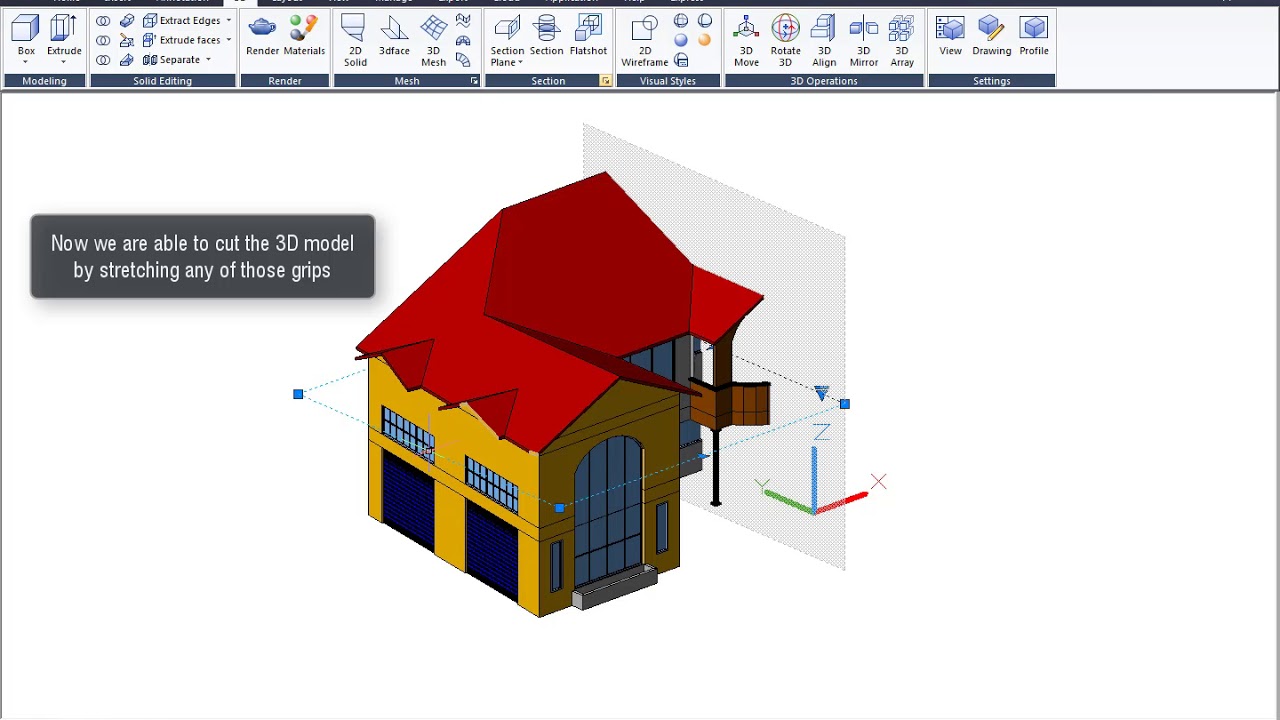The height and width of the screenshot is (720, 1280).
Task: Open Drawing settings
Action: [x=991, y=36]
